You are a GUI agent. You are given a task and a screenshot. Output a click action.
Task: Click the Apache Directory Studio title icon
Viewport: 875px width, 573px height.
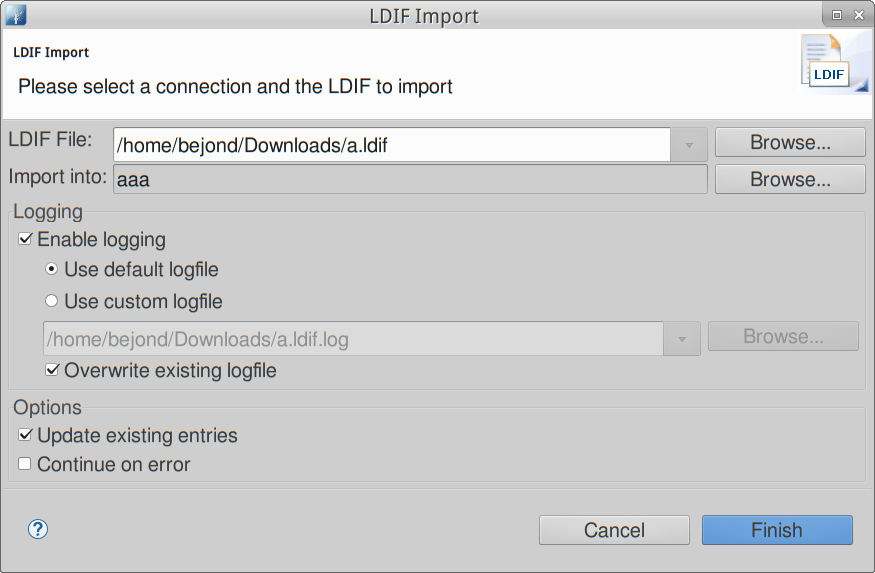tap(16, 15)
